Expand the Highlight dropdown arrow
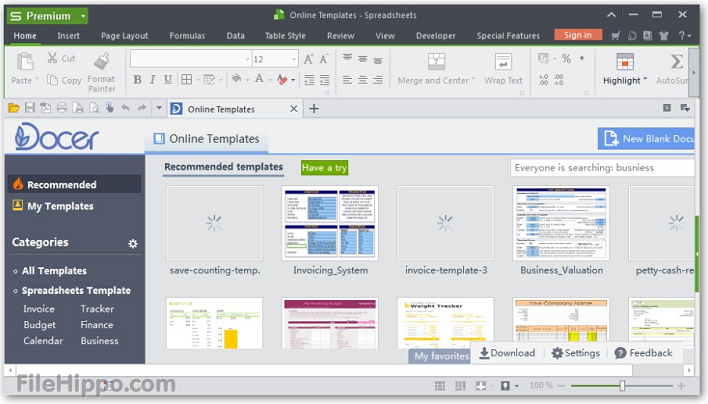 coord(645,79)
